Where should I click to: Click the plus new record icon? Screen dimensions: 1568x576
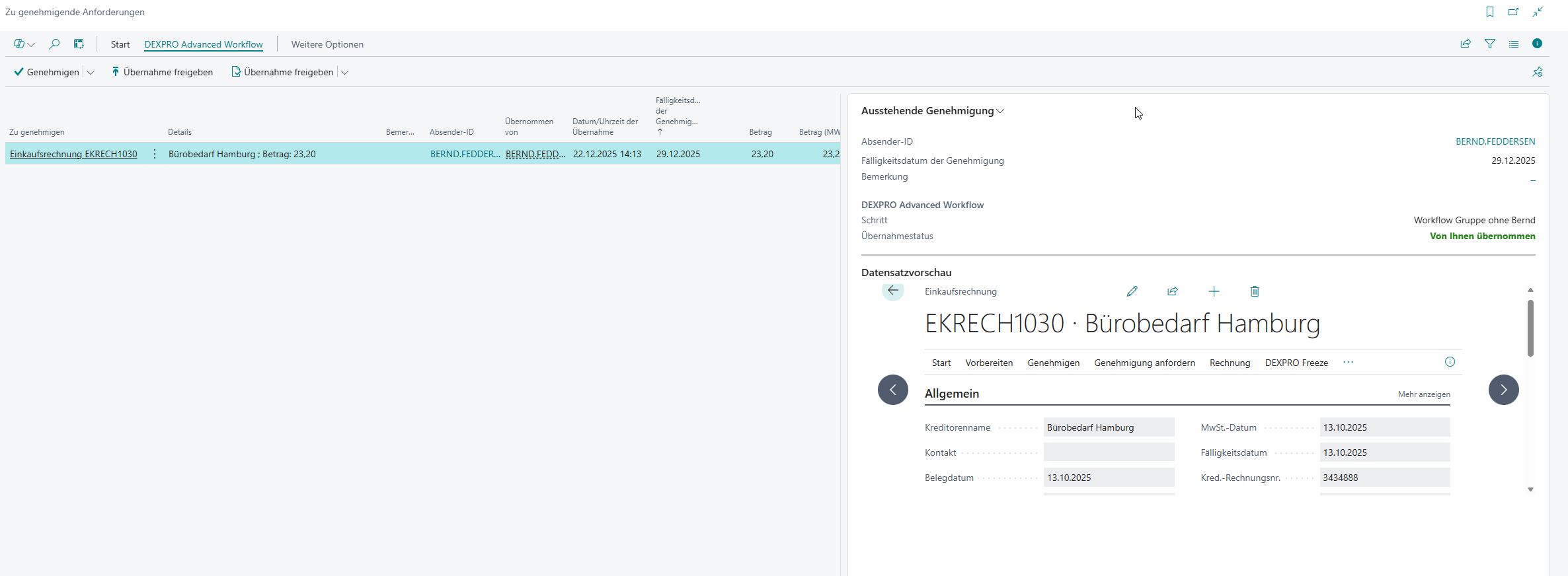[1214, 291]
